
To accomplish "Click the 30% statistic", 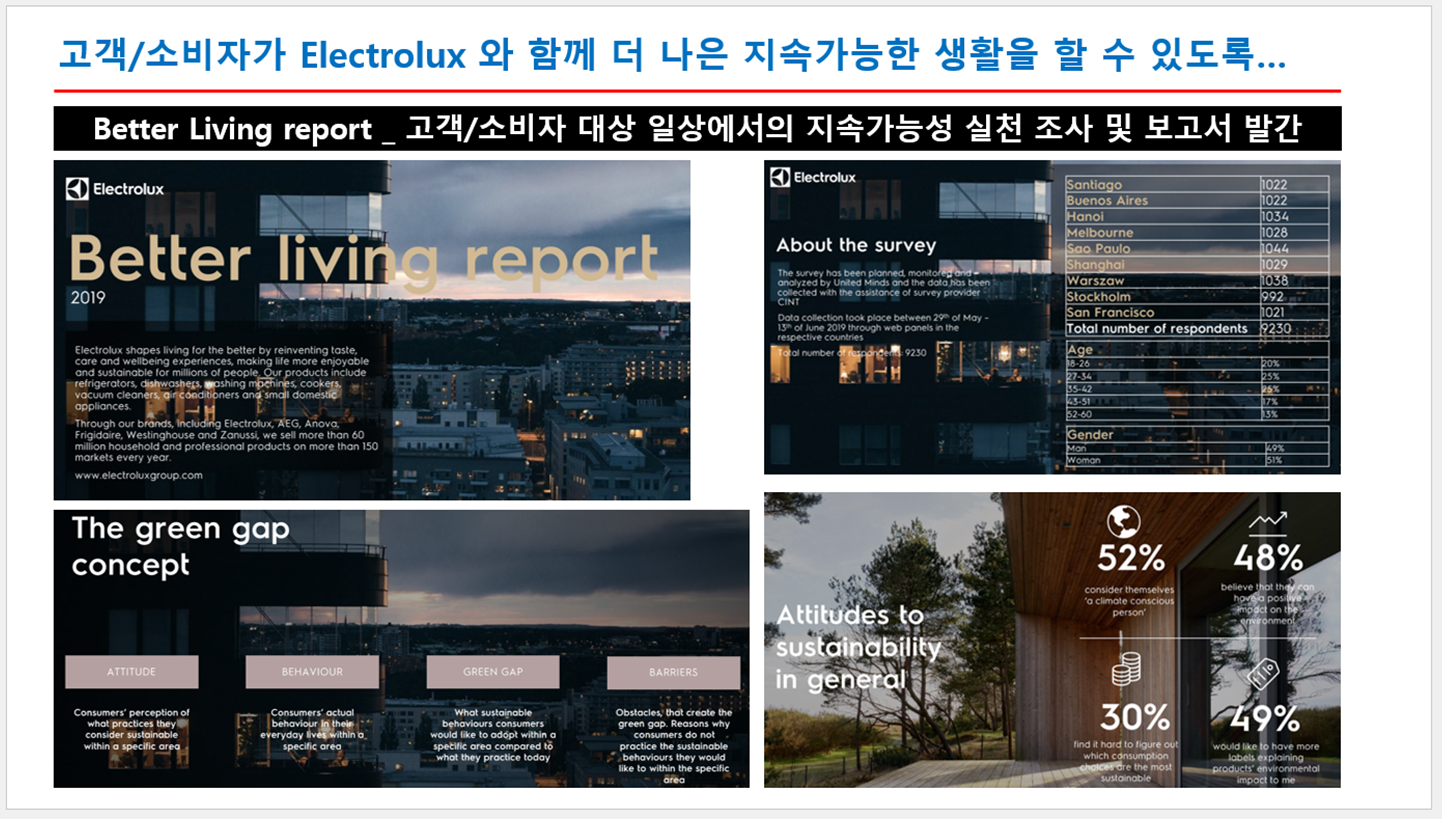I will [x=1135, y=717].
